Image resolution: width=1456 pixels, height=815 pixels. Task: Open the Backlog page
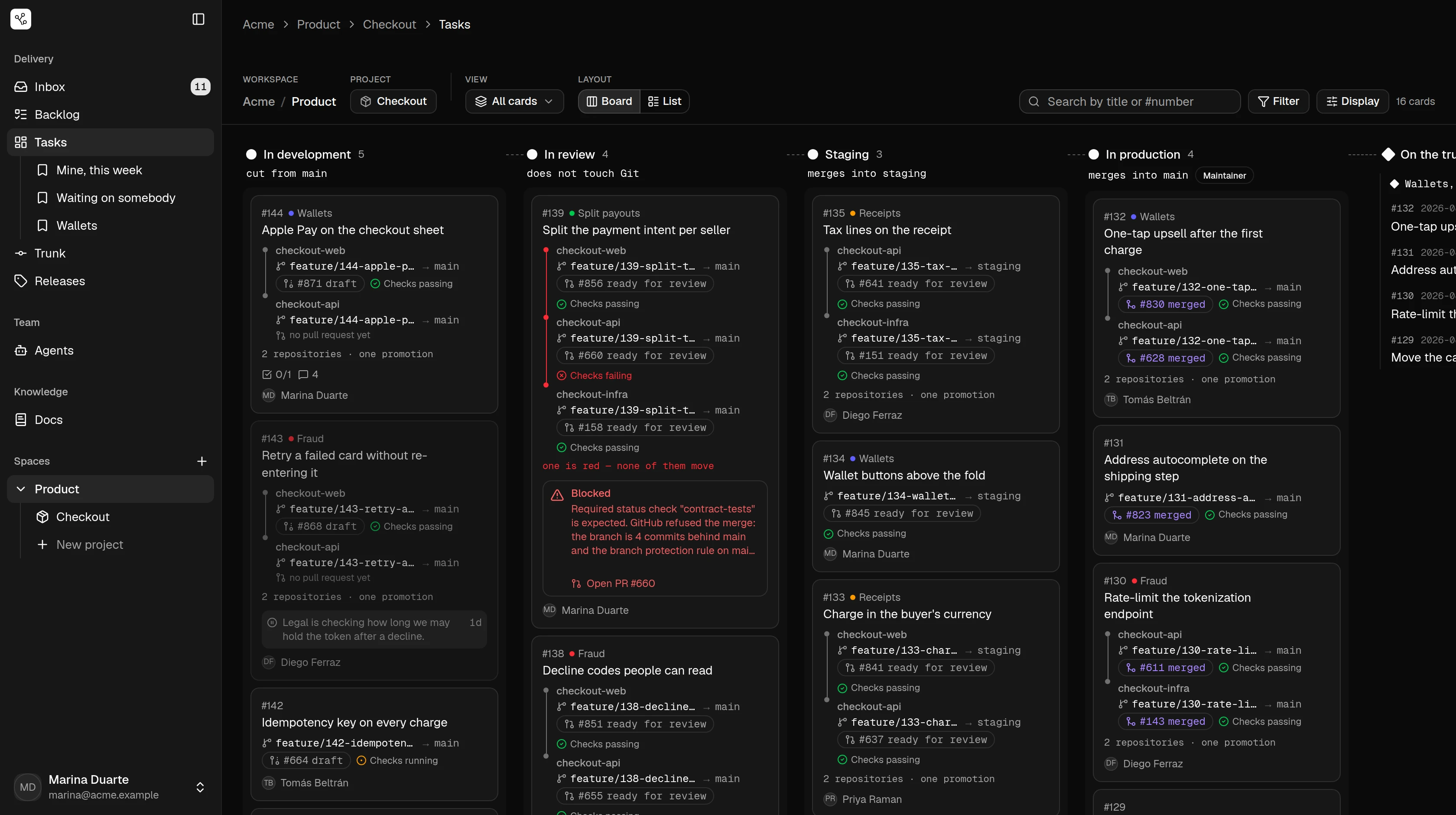111,114
